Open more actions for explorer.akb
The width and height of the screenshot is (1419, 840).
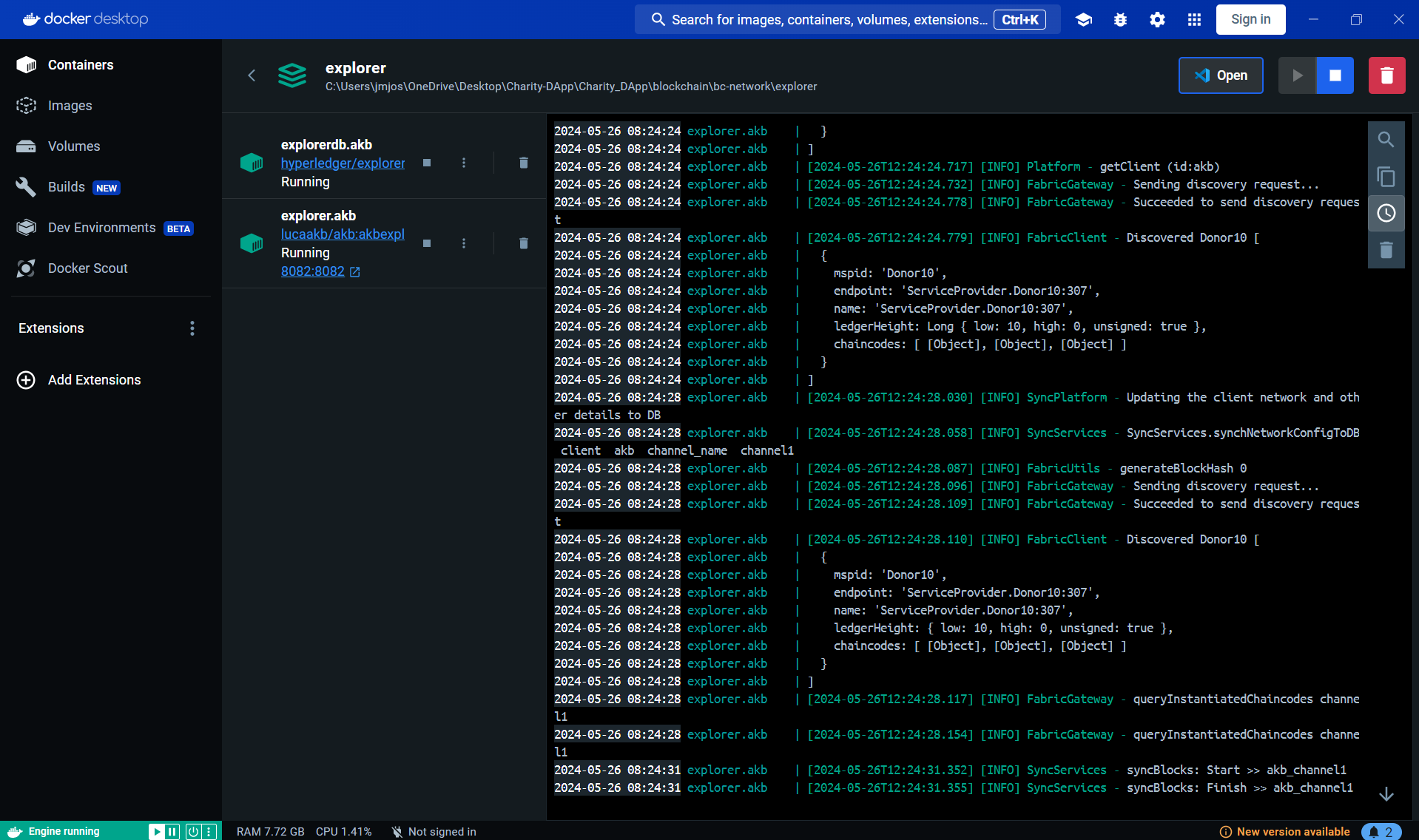tap(464, 243)
